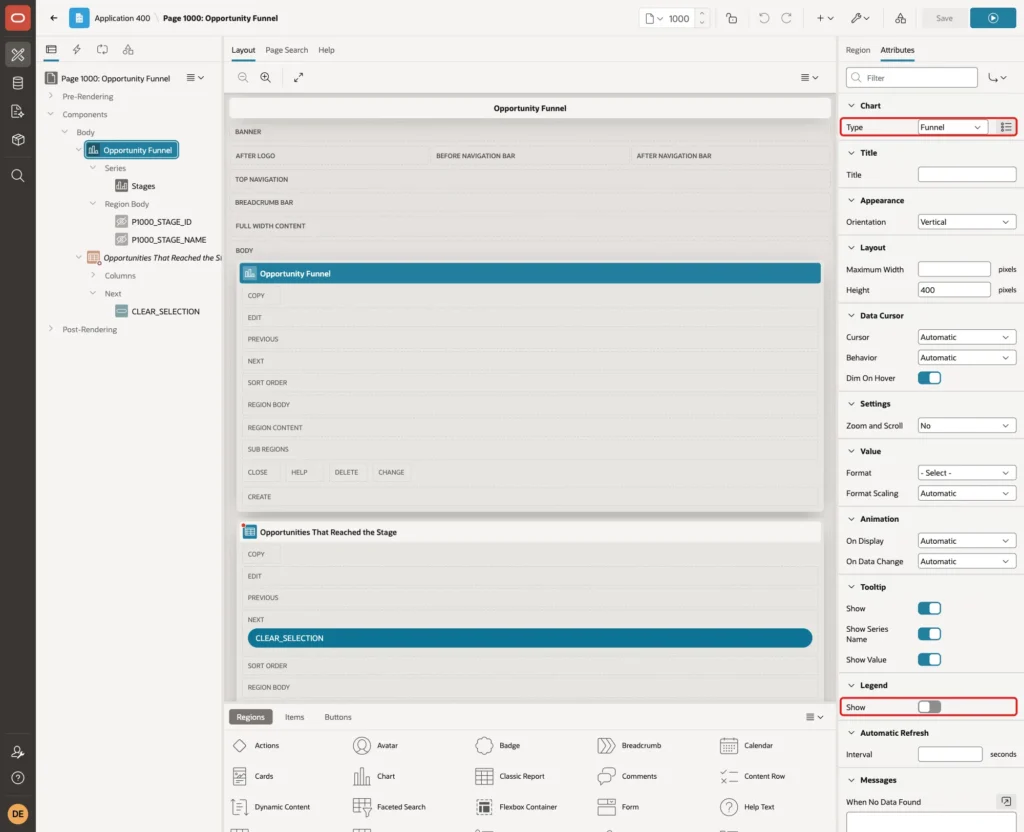Switch to Rendering tree tab icon

(x=51, y=50)
